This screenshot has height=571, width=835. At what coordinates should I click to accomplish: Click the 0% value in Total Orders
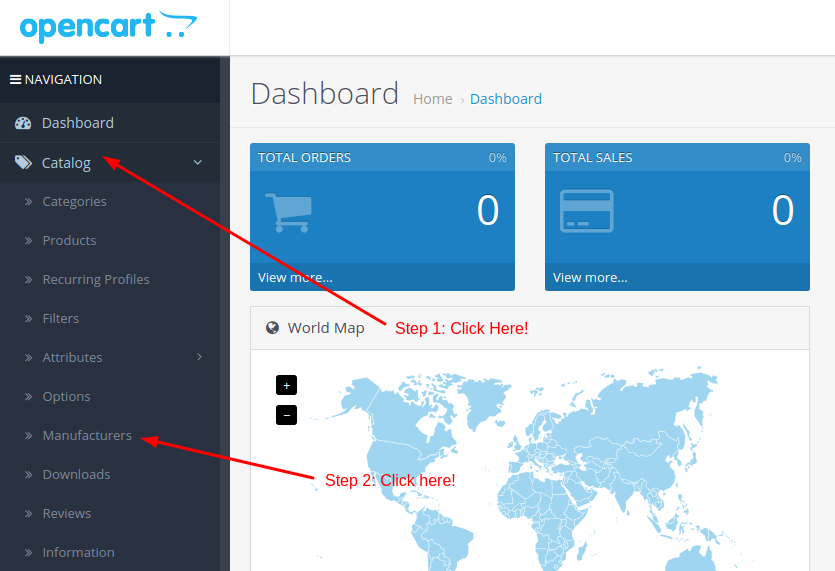tap(497, 158)
